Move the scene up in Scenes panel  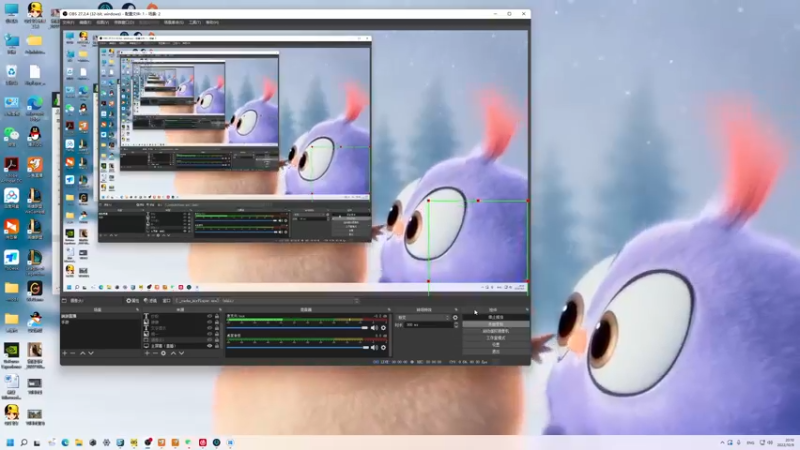[83, 353]
